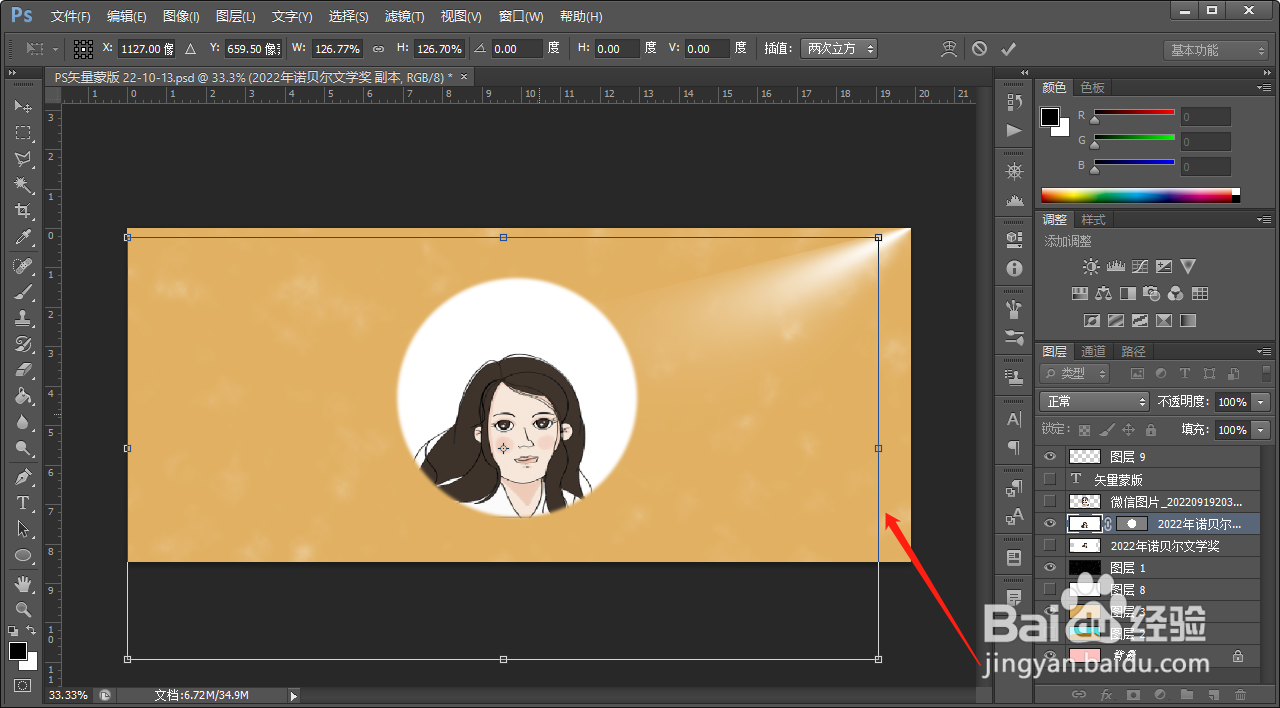This screenshot has width=1280, height=708.
Task: Show the 微信图片 layer
Action: (1049, 501)
